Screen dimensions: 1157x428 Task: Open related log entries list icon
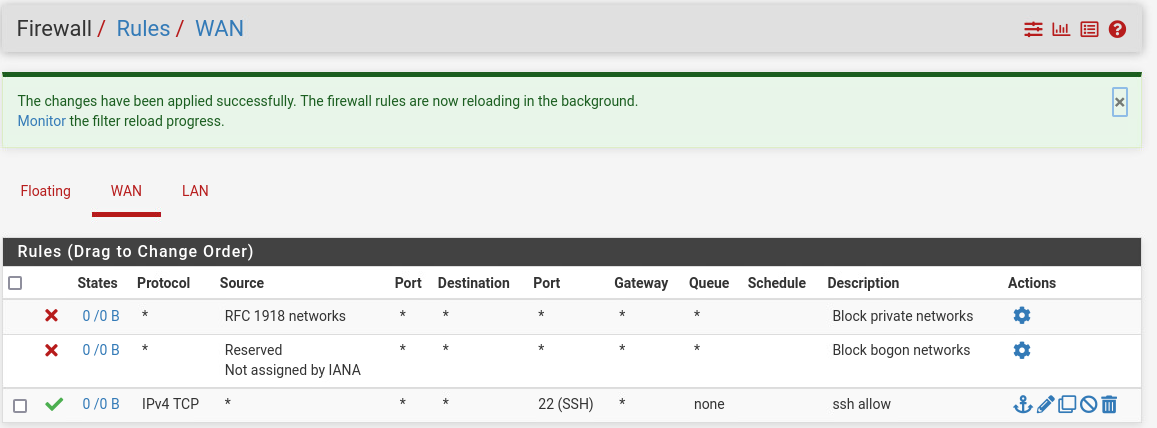(1089, 29)
